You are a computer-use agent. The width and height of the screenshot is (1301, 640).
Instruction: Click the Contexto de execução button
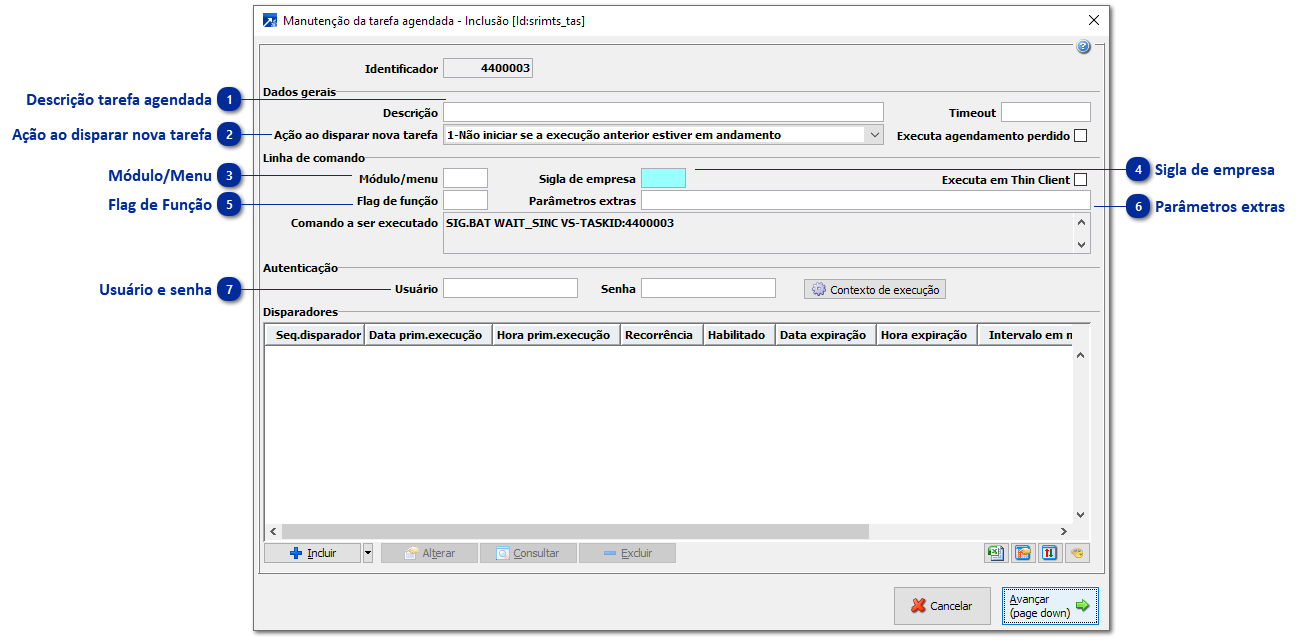pos(875,289)
